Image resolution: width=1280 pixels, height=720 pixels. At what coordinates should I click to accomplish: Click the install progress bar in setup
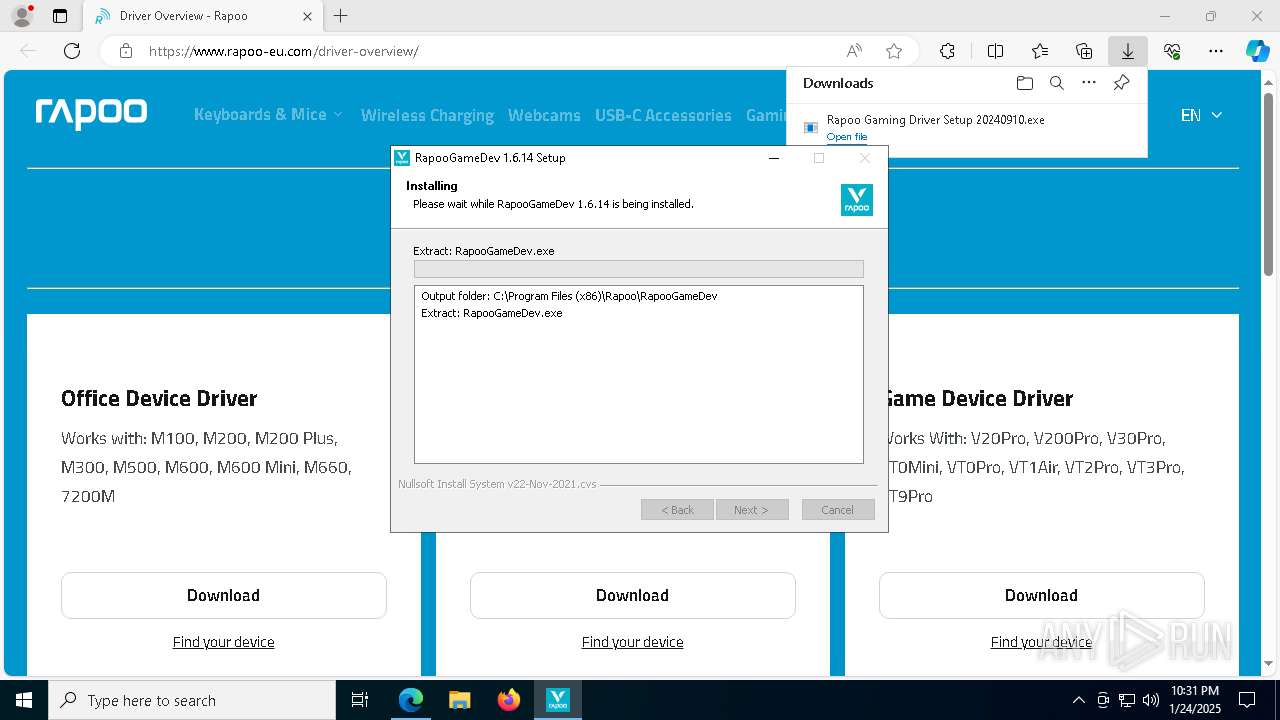(639, 269)
